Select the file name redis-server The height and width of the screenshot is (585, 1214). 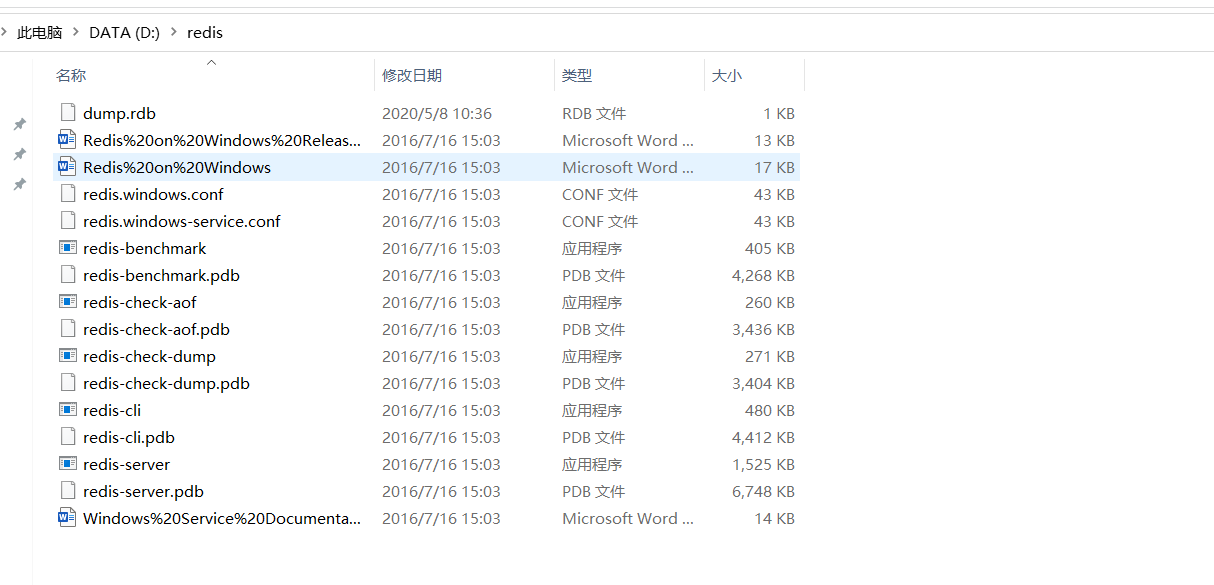pyautogui.click(x=126, y=464)
